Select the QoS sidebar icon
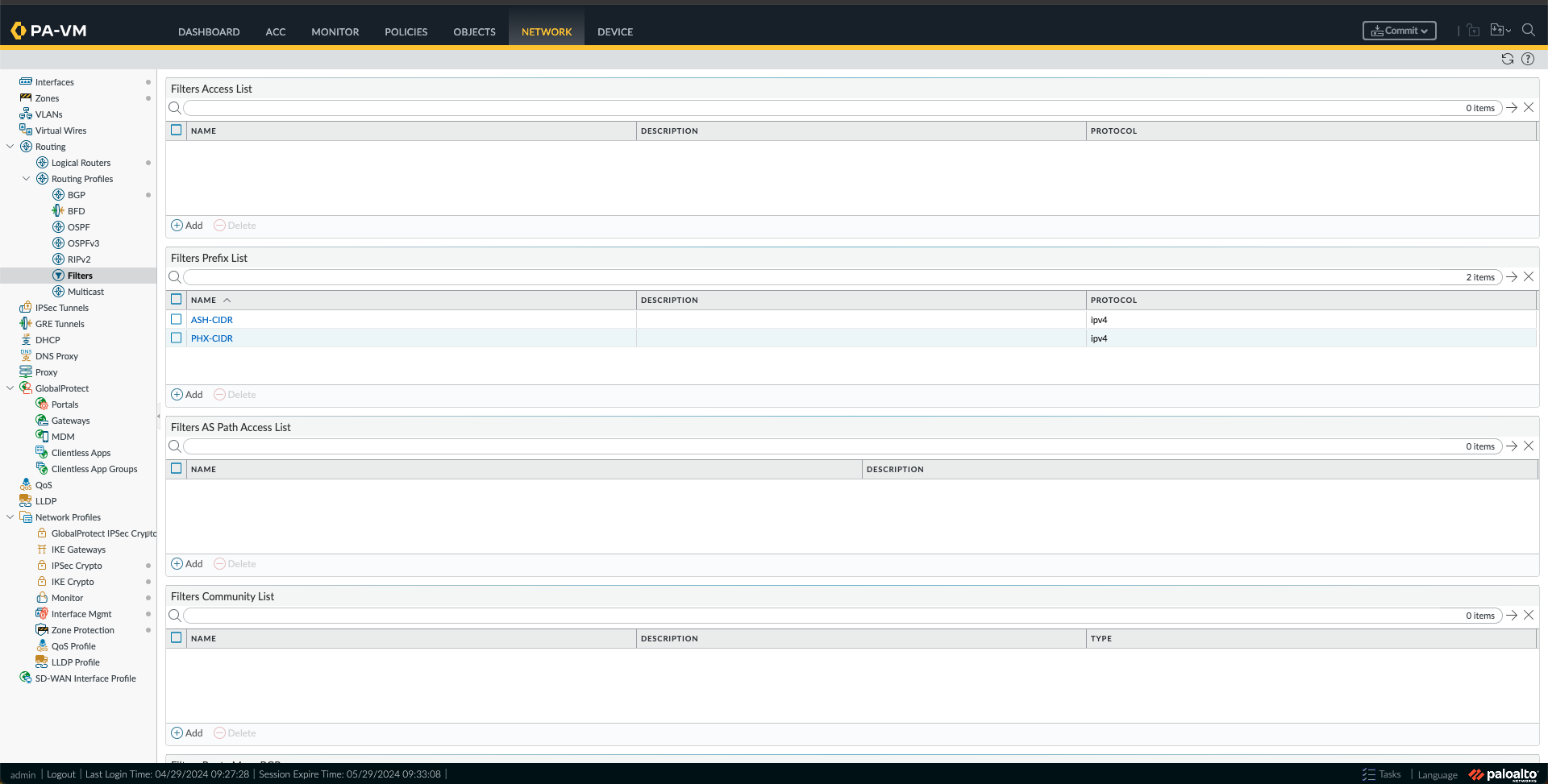 (x=27, y=484)
